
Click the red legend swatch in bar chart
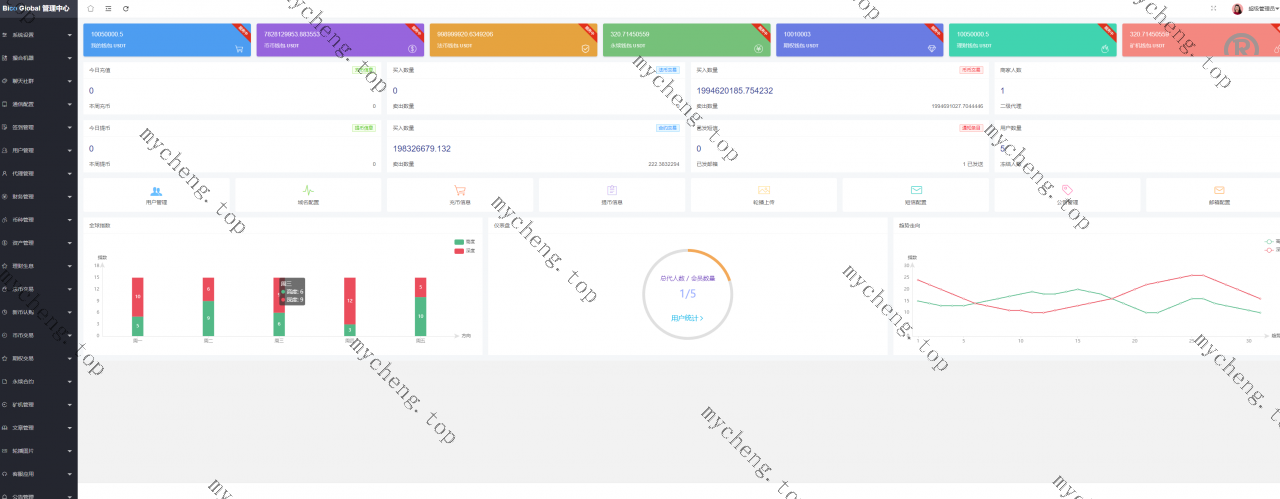tap(459, 250)
